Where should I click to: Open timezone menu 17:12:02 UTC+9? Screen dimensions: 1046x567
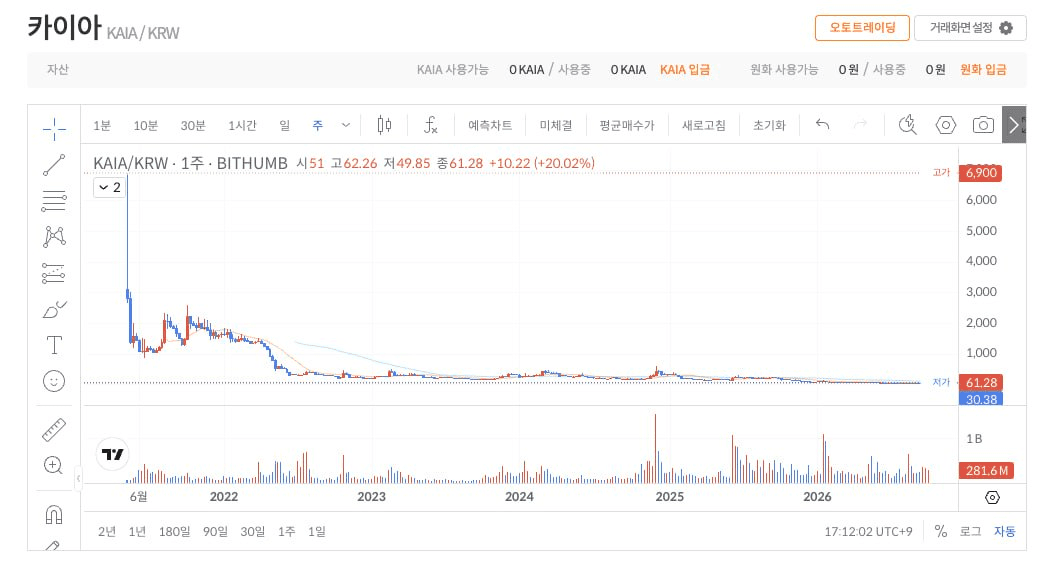pos(868,532)
